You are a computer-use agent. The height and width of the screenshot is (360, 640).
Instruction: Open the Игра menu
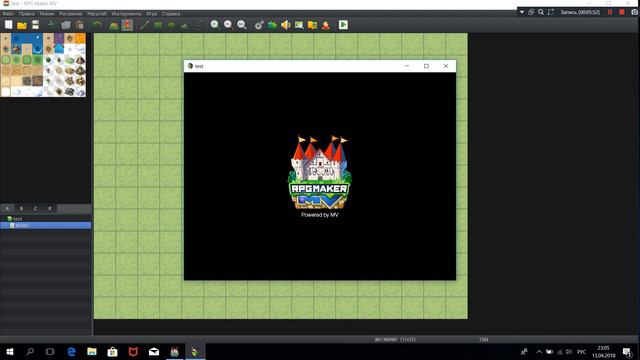point(152,13)
